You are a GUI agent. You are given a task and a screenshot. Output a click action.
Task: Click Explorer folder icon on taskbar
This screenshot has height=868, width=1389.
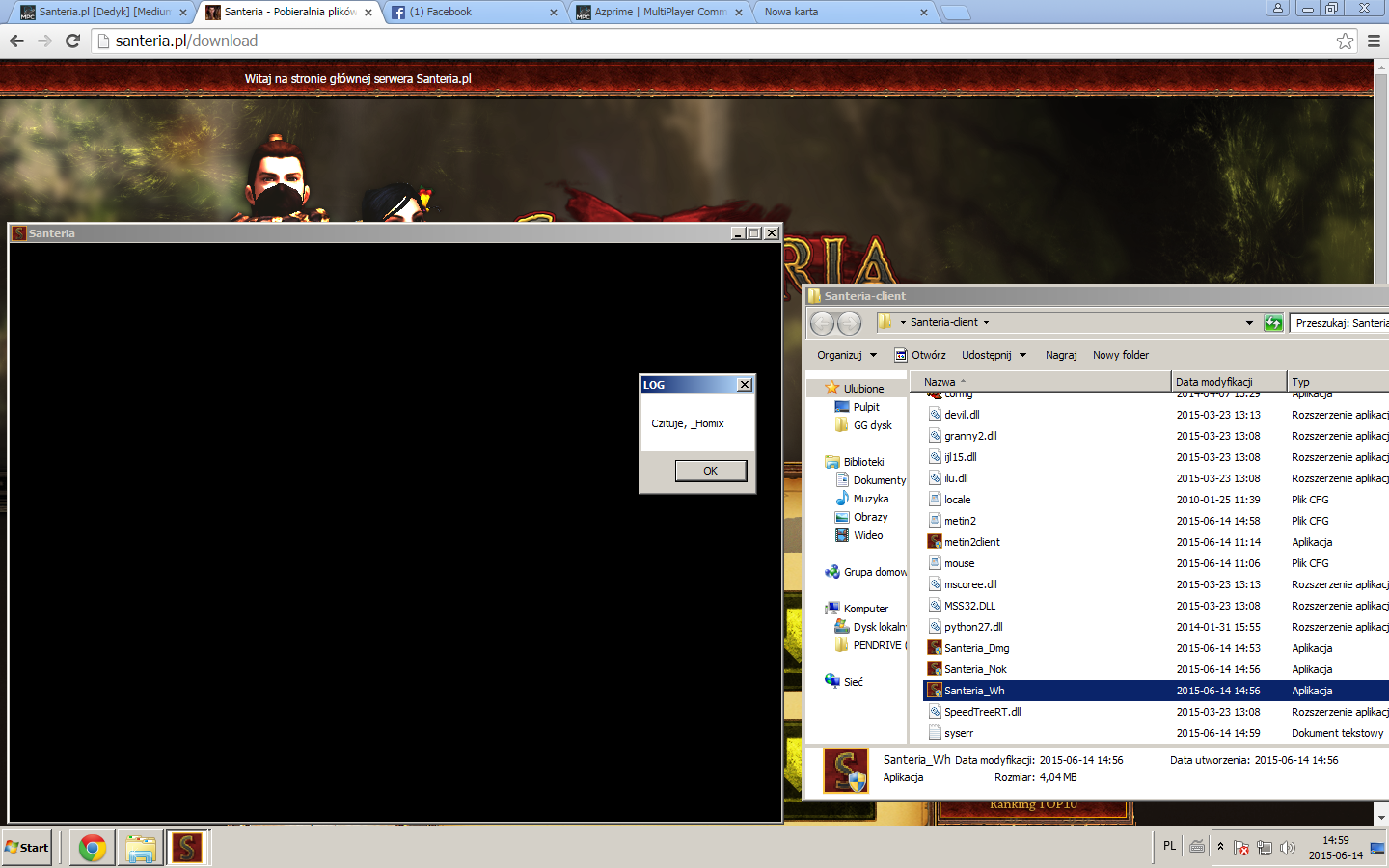click(141, 848)
